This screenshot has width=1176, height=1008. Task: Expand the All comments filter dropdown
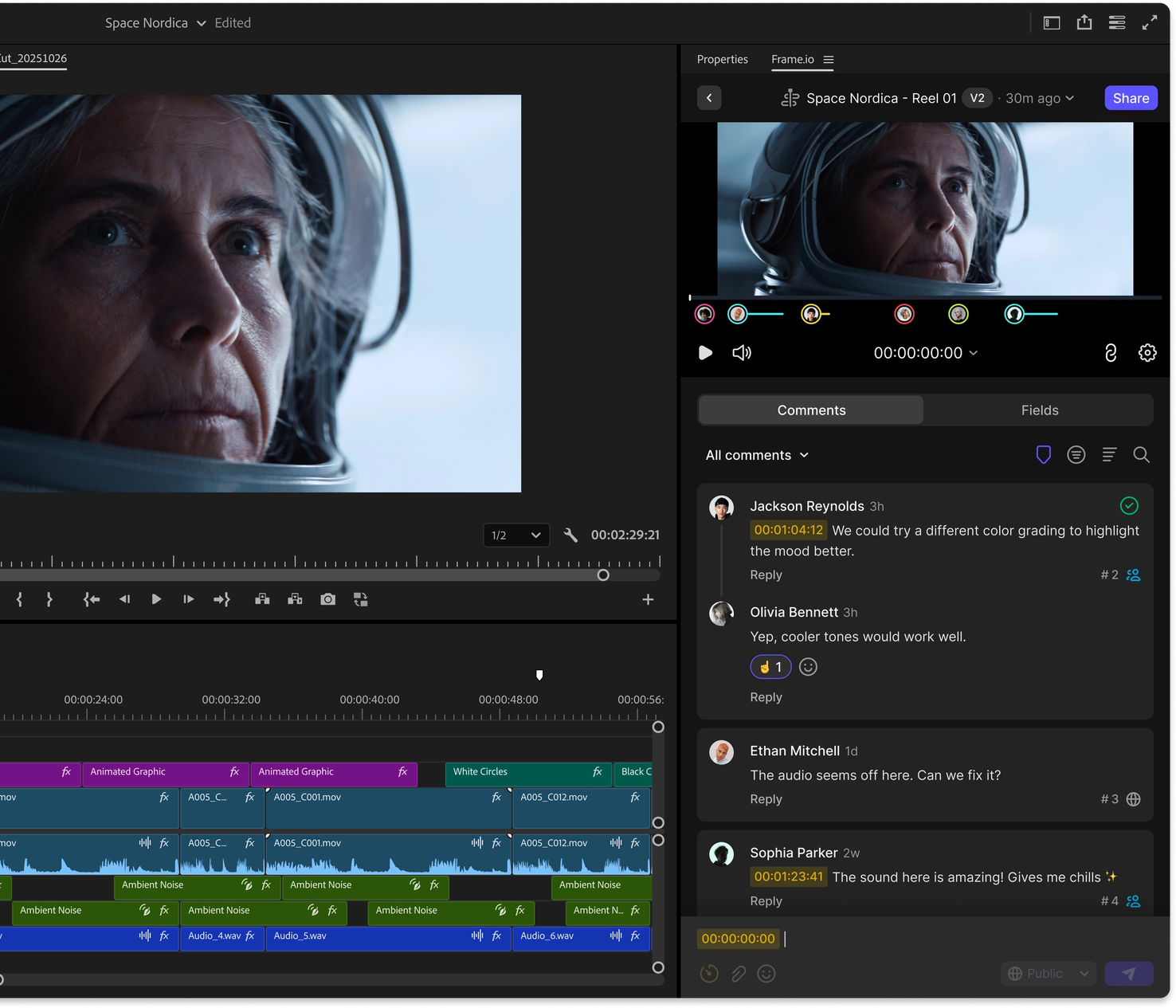click(757, 455)
